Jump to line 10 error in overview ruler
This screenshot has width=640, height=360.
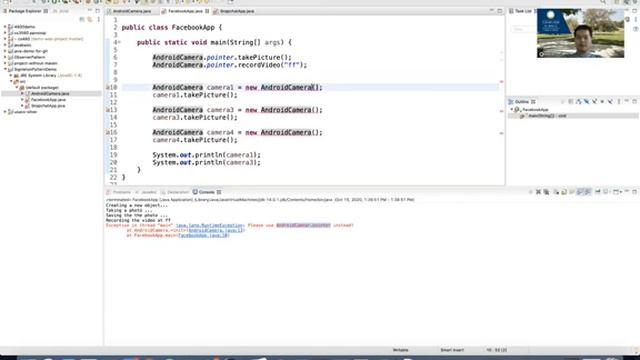(x=502, y=82)
